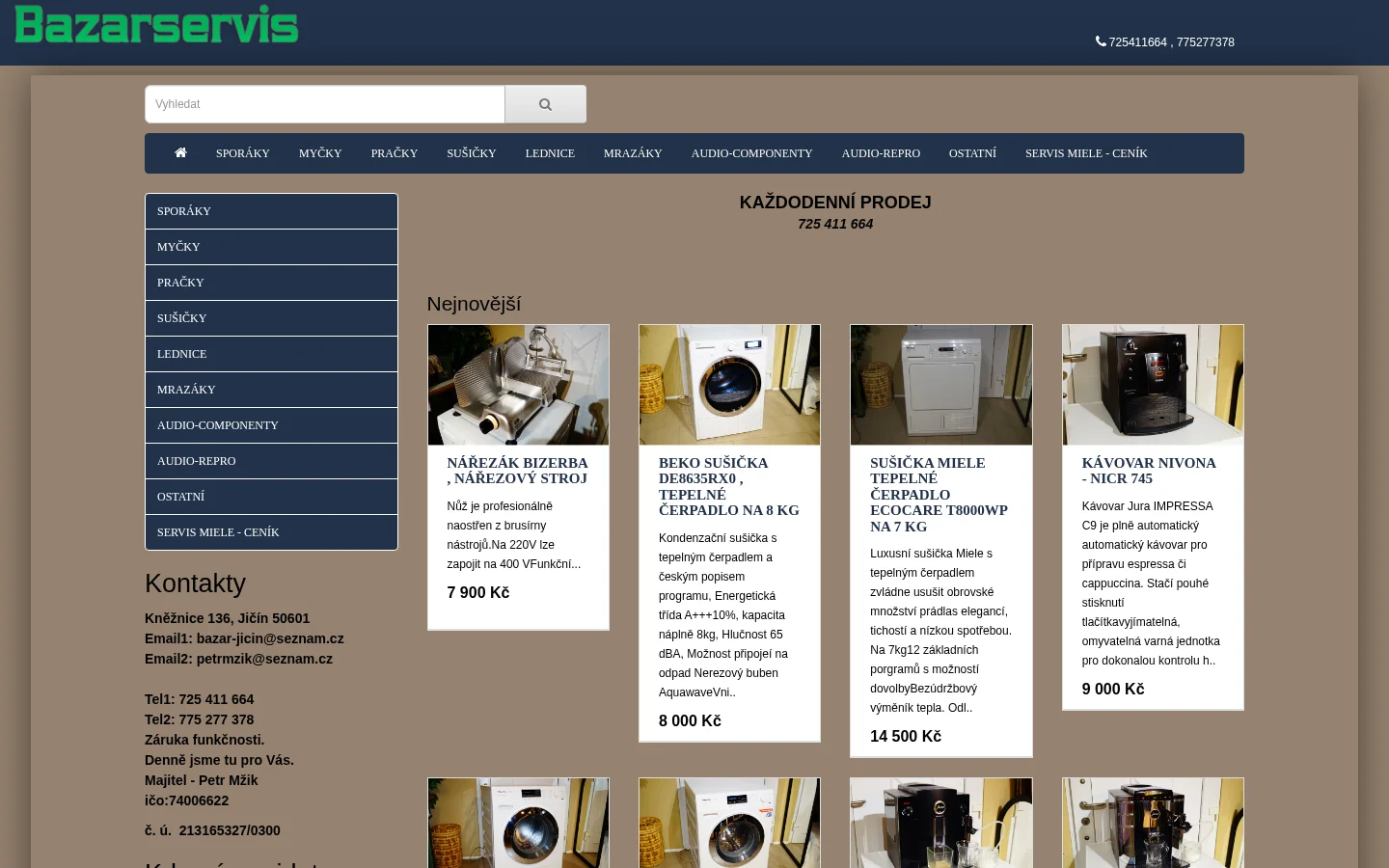Viewport: 1389px width, 868px height.
Task: Open AUDIO-COMPONENTY in top navigation bar
Action: click(751, 153)
